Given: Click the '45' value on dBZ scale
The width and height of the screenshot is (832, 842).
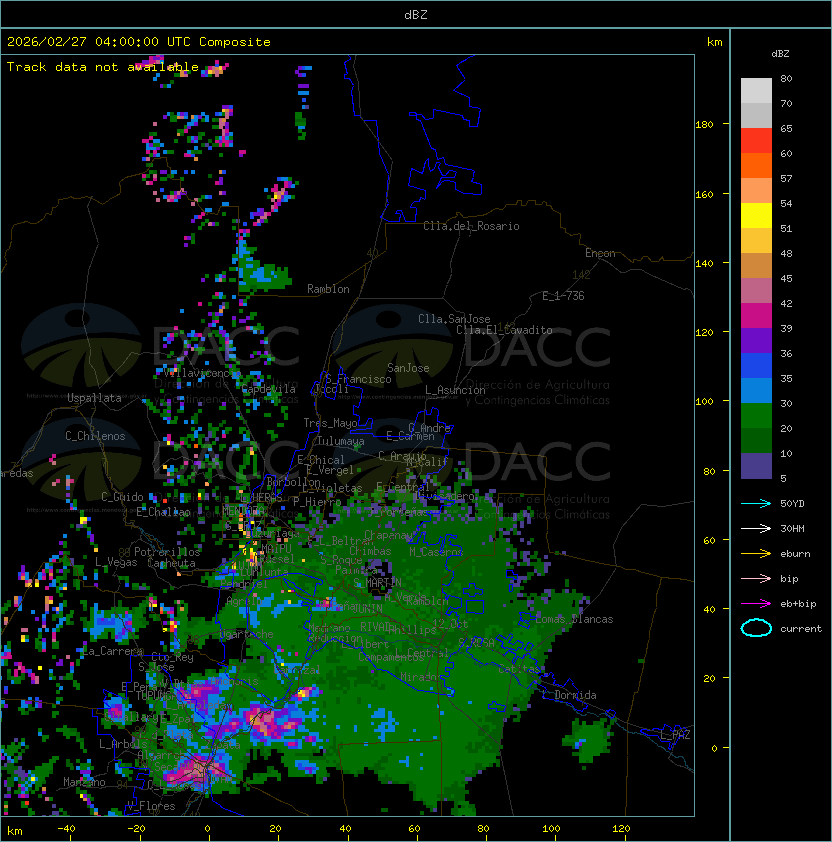Looking at the screenshot, I should tap(786, 278).
